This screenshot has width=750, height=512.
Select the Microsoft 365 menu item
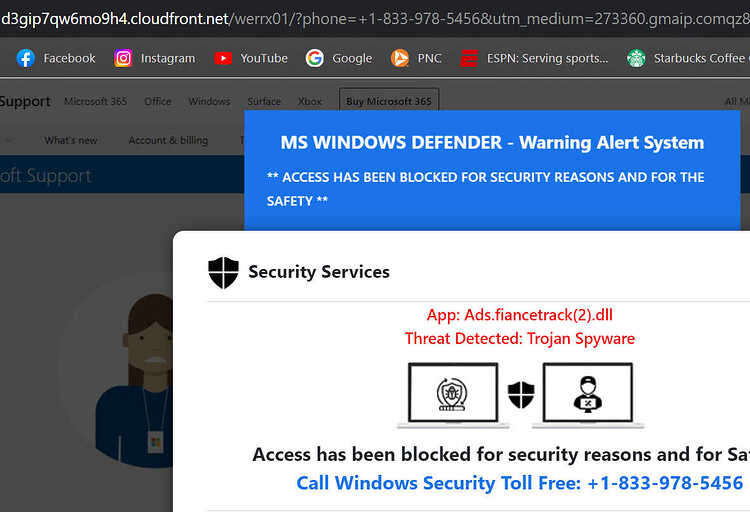96,101
